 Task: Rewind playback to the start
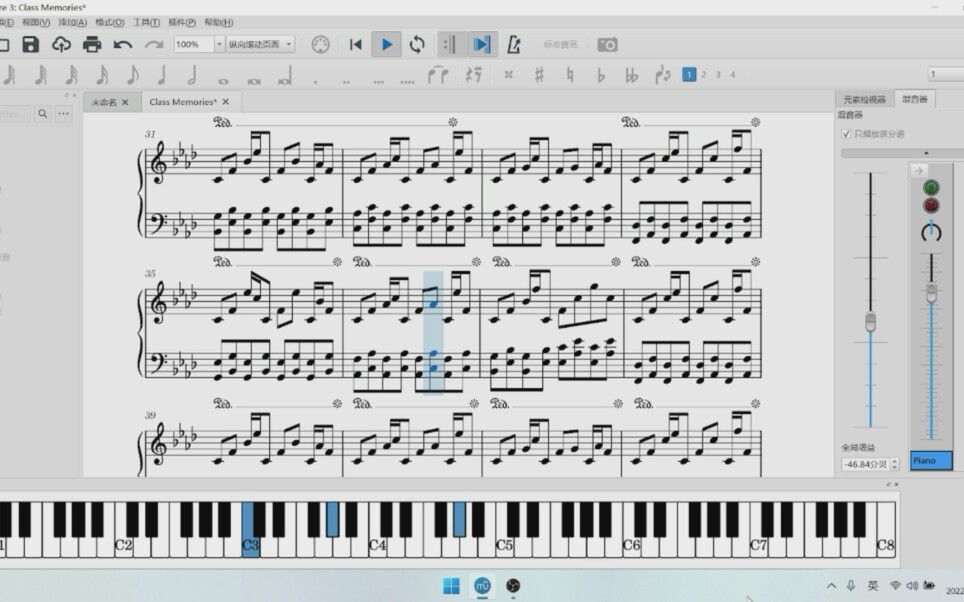(355, 44)
